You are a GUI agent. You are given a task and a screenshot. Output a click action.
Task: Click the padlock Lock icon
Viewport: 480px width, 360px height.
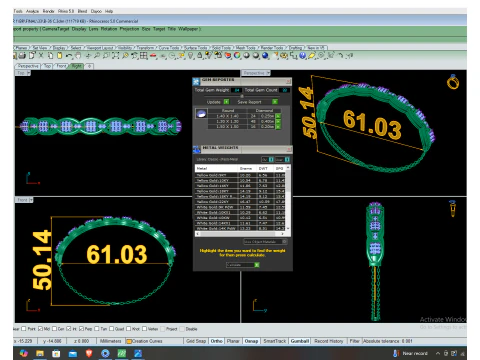coord(199,56)
